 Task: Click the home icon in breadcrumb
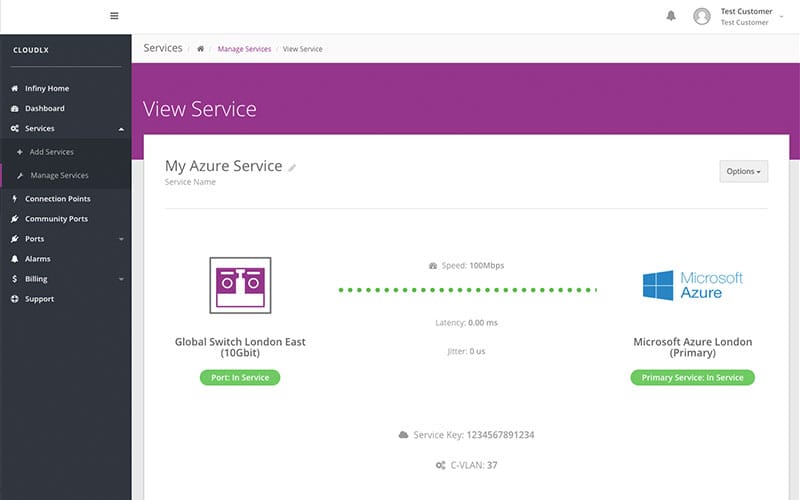[201, 49]
